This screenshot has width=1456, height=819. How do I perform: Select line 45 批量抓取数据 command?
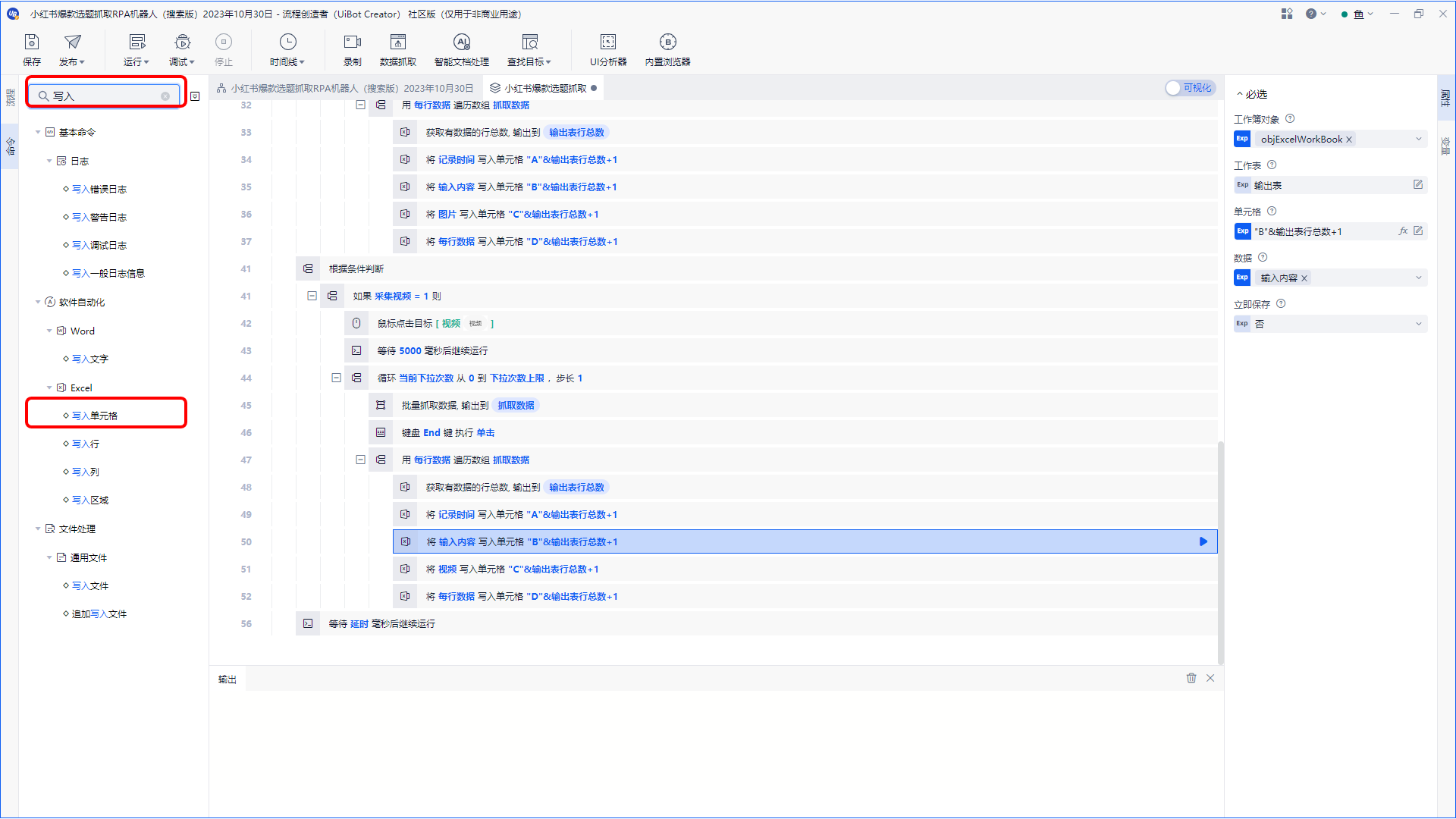click(x=792, y=405)
